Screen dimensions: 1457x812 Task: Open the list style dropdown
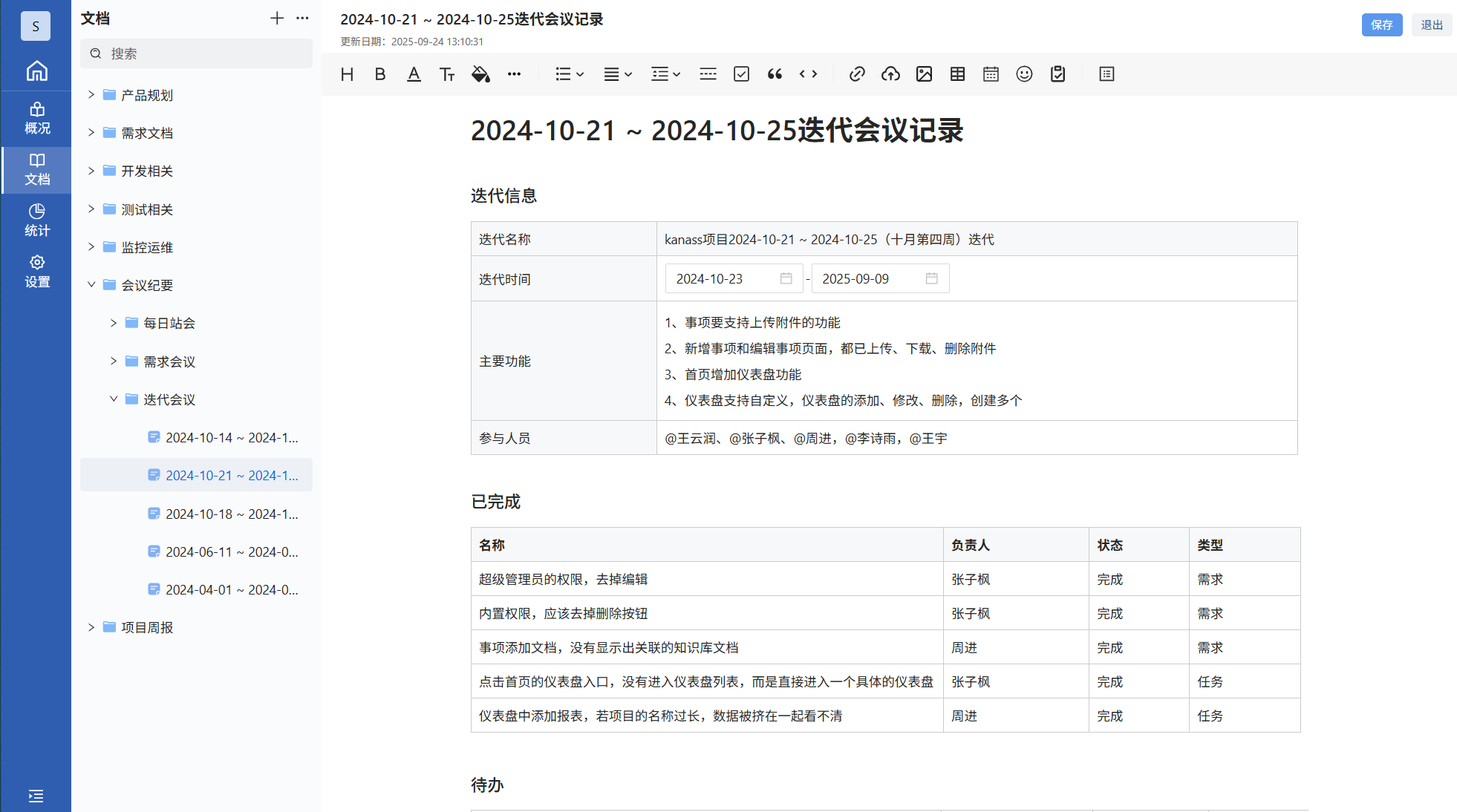(569, 73)
